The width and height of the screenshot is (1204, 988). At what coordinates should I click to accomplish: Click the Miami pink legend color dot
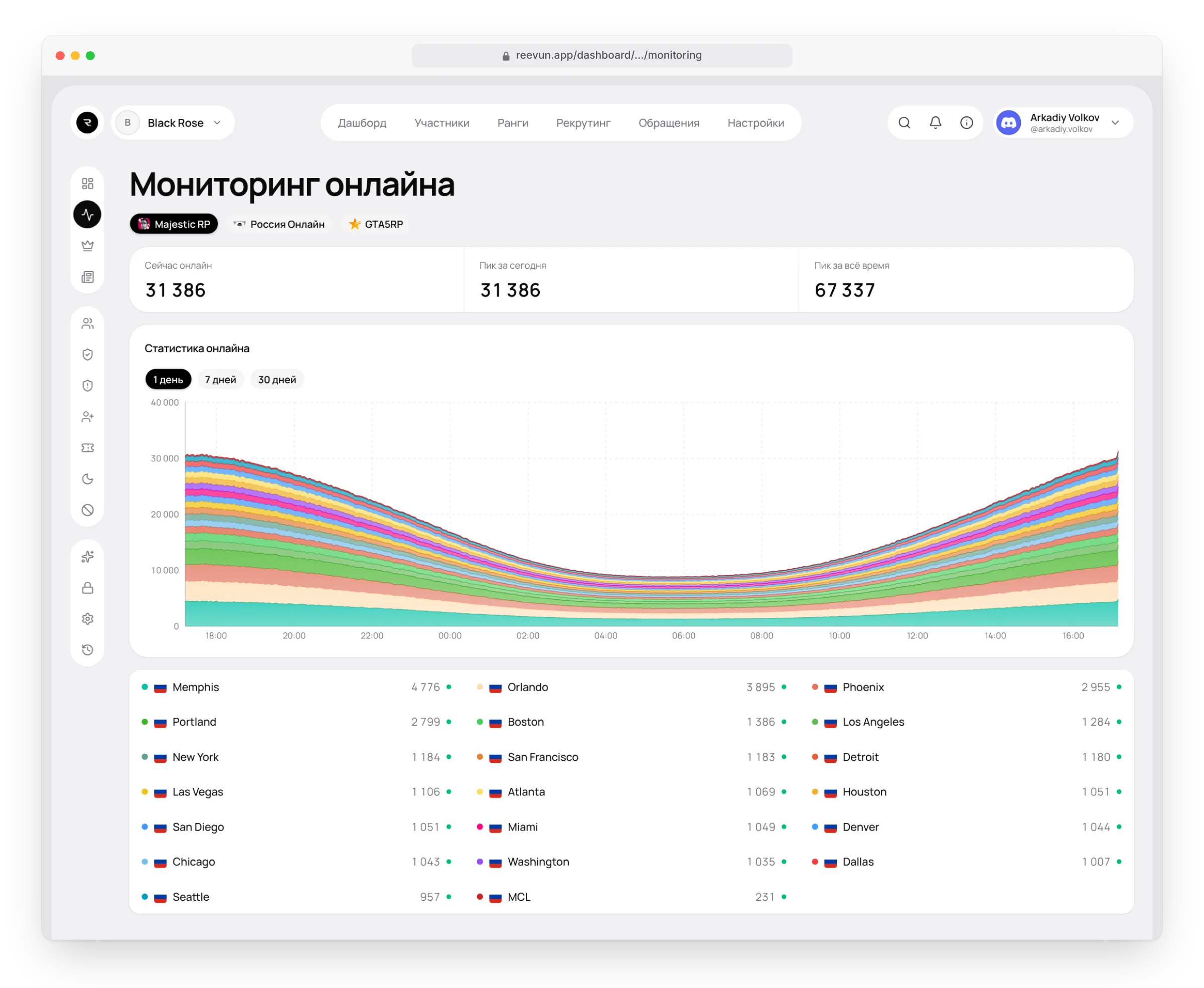480,827
